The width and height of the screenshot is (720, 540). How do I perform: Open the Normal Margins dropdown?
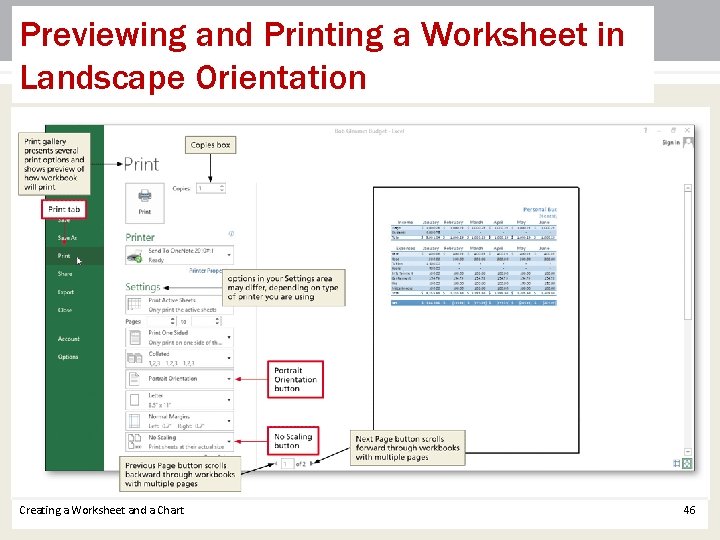pos(180,421)
